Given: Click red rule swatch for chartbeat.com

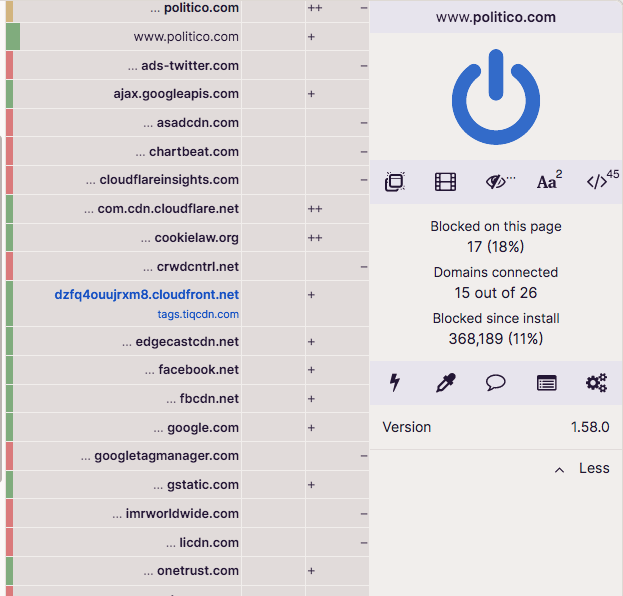Looking at the screenshot, I should point(10,151).
